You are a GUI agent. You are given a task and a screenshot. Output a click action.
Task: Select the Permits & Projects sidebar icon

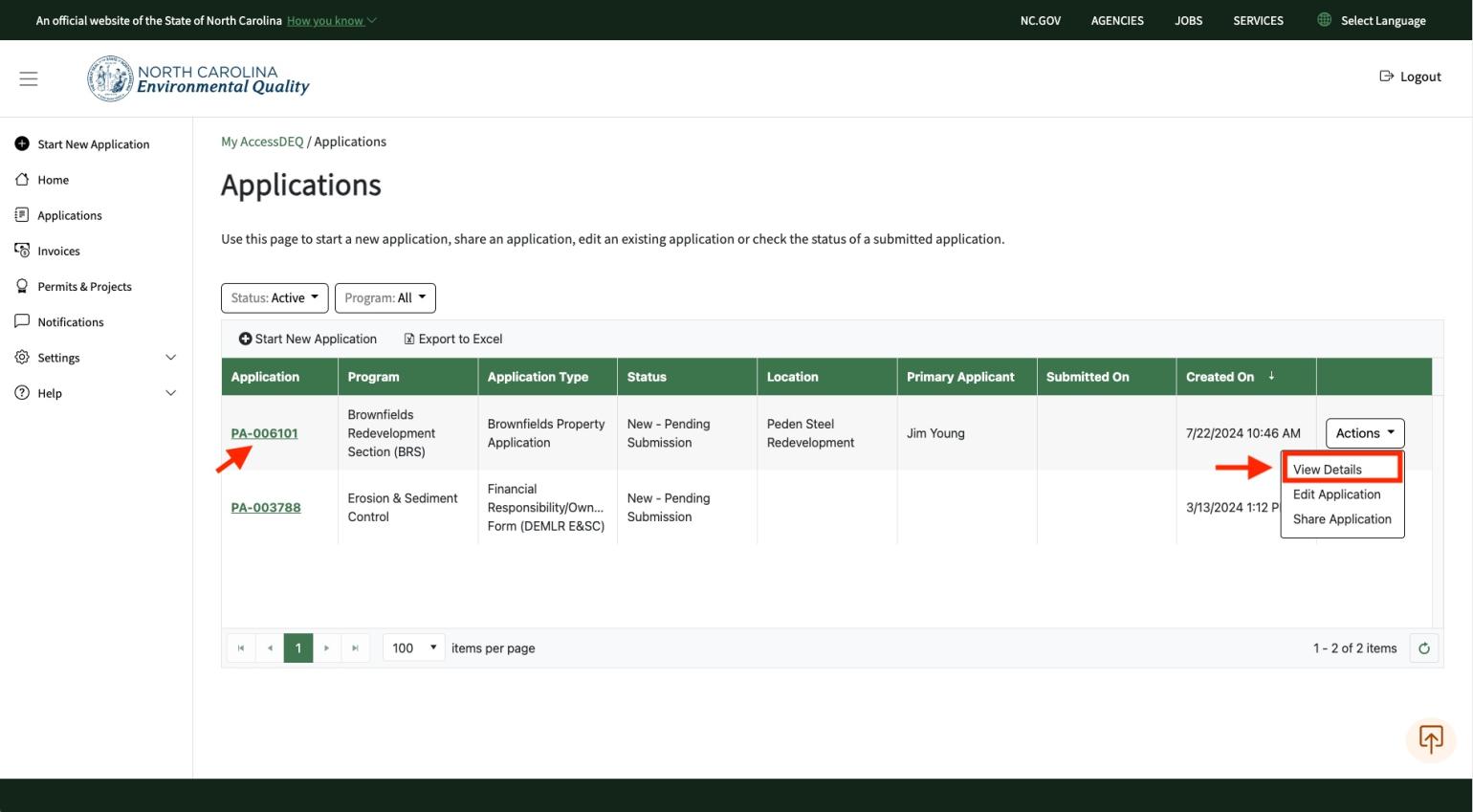[22, 286]
